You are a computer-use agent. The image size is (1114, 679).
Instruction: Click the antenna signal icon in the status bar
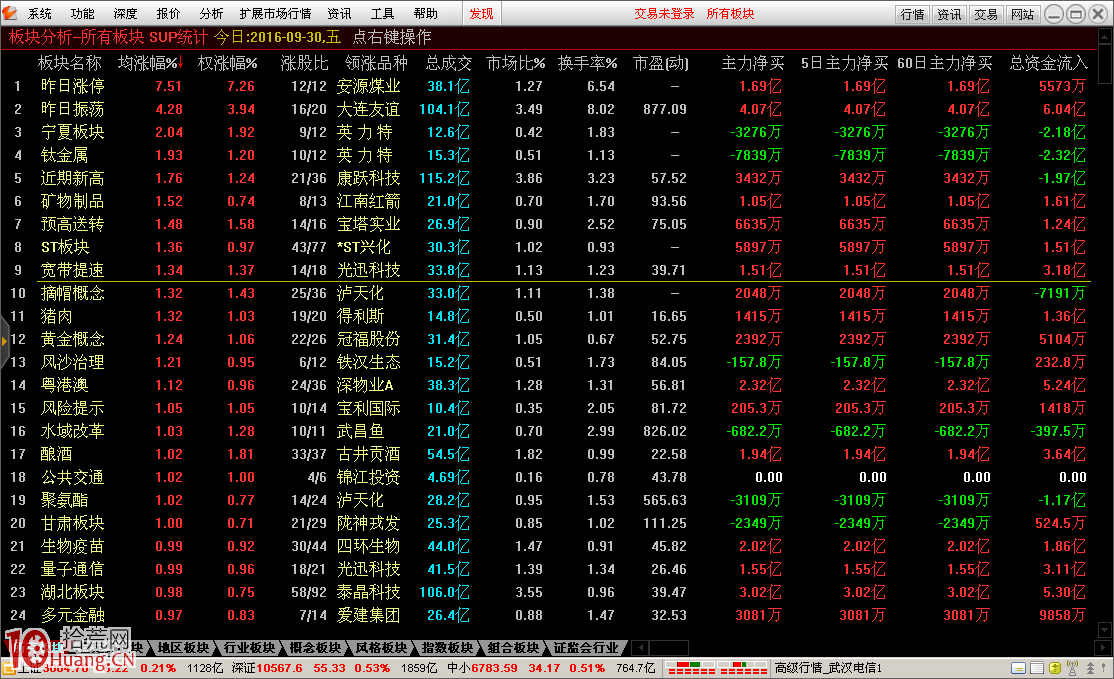tap(1072, 668)
